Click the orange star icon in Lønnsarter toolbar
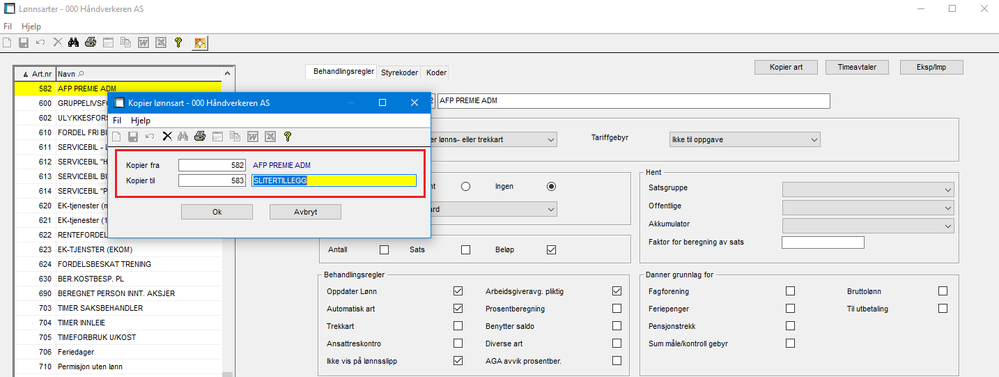The image size is (999, 377). coord(199,43)
